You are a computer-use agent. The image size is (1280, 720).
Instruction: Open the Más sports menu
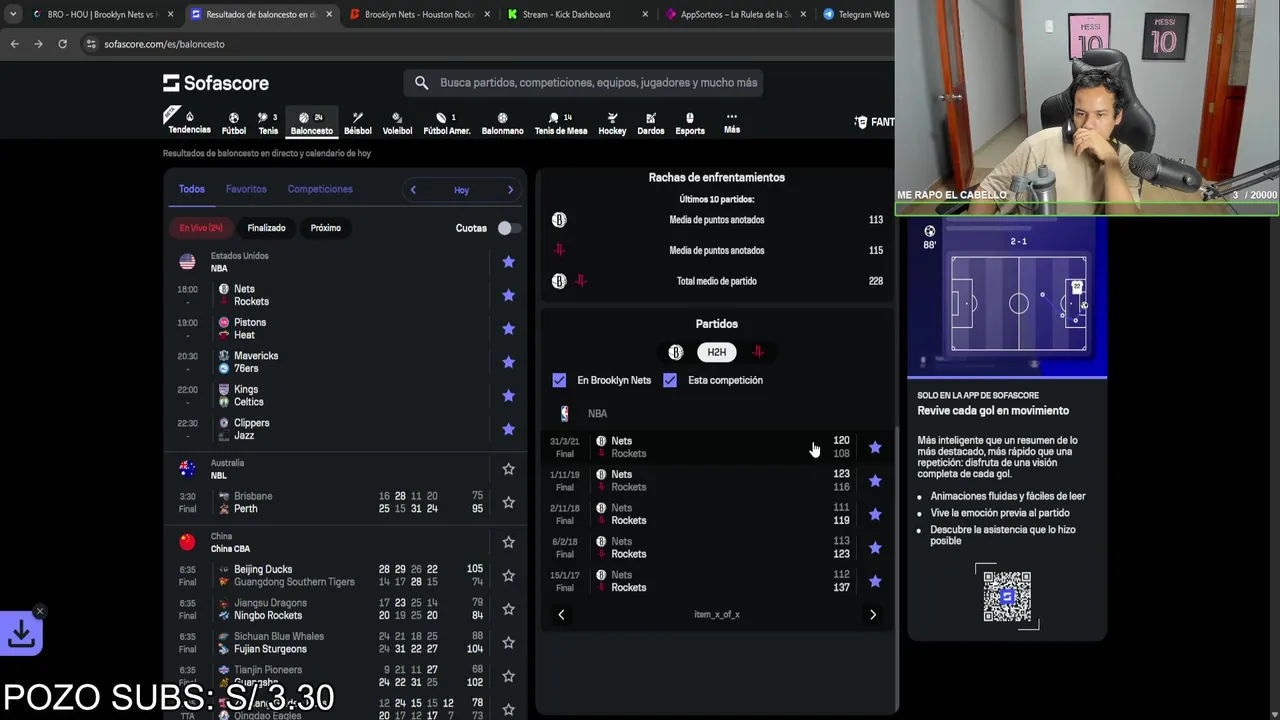pos(732,123)
